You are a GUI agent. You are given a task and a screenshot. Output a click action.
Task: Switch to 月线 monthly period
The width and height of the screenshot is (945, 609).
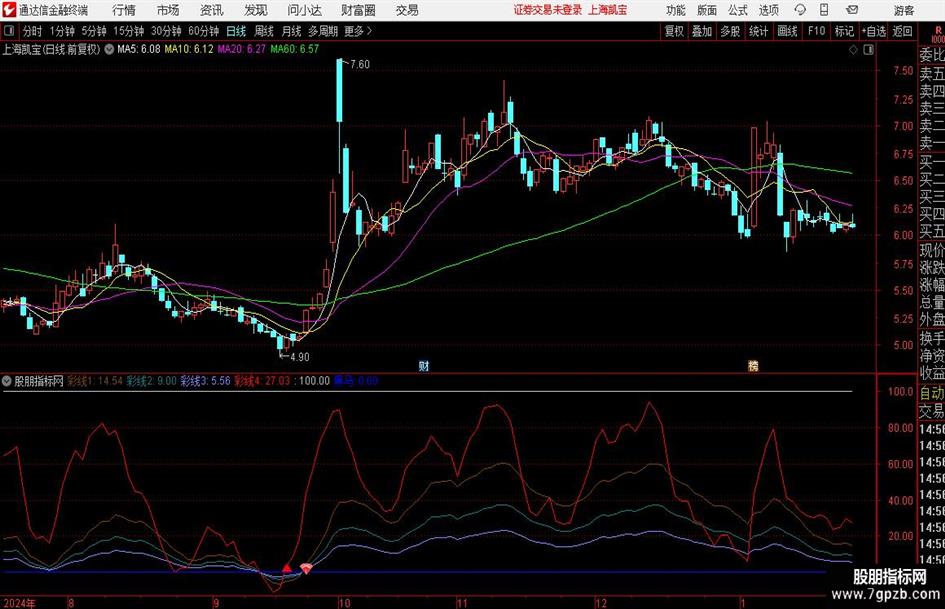click(x=292, y=31)
